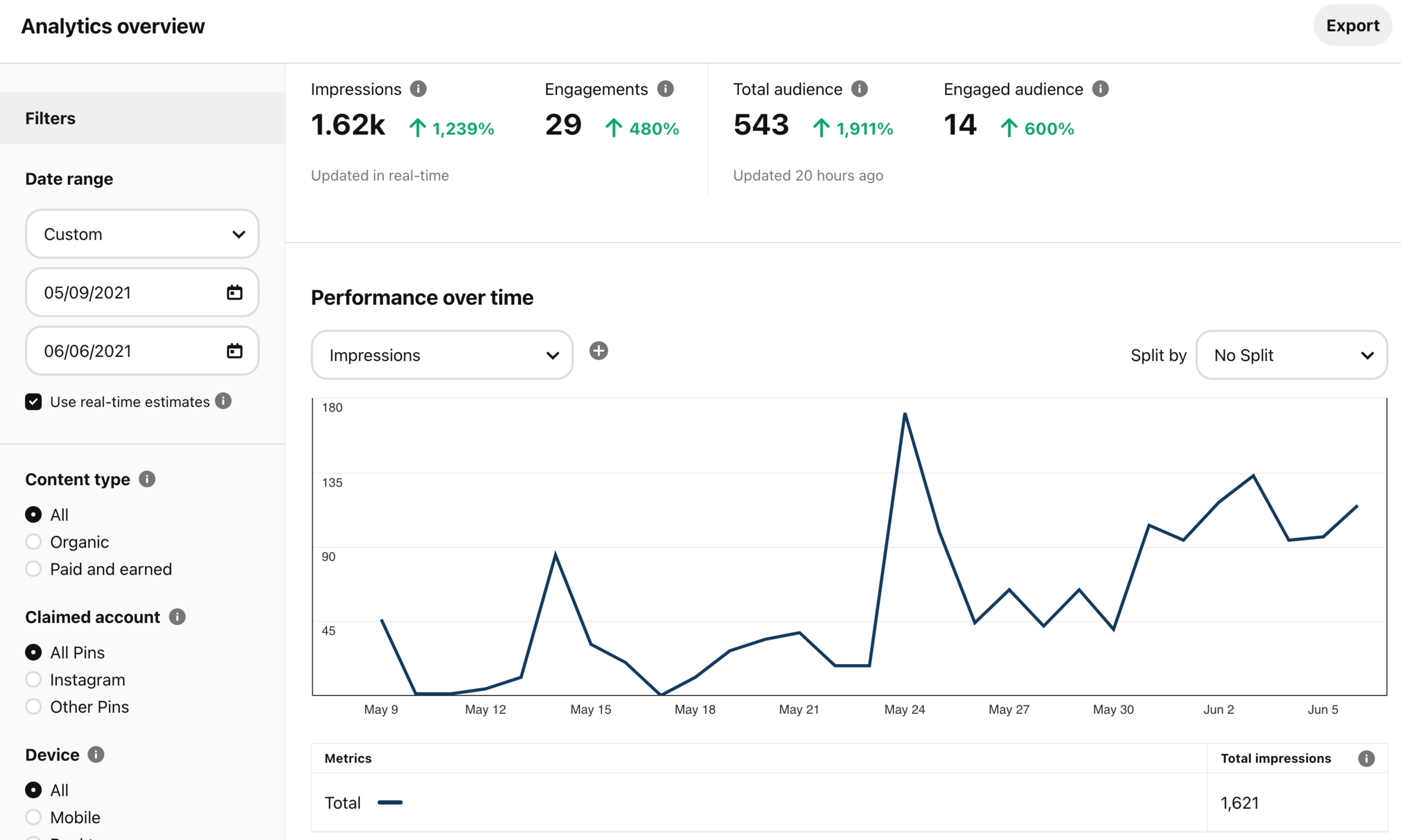Open the Custom date range dropdown
1401x840 pixels.
[x=142, y=234]
